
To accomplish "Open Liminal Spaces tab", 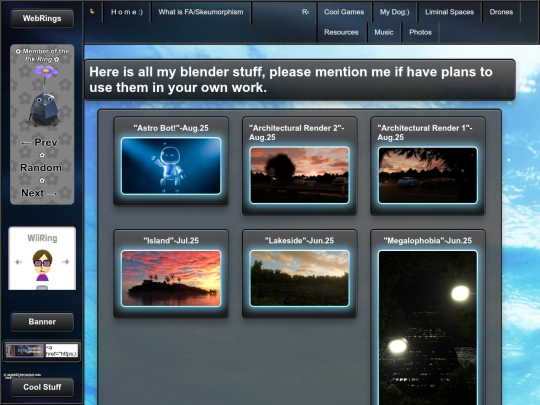I will pos(449,12).
